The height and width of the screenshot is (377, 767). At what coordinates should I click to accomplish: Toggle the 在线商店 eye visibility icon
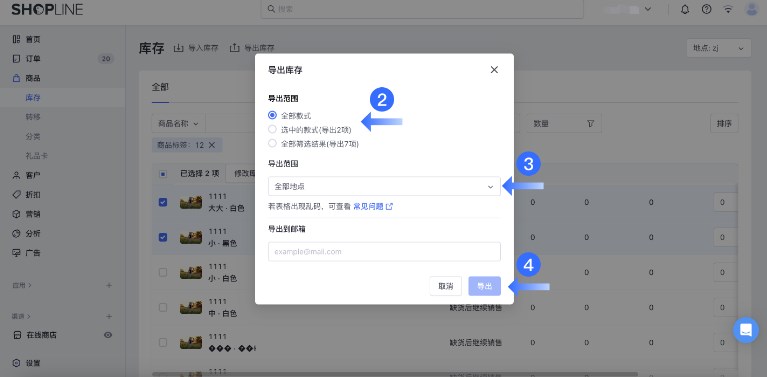tap(108, 335)
